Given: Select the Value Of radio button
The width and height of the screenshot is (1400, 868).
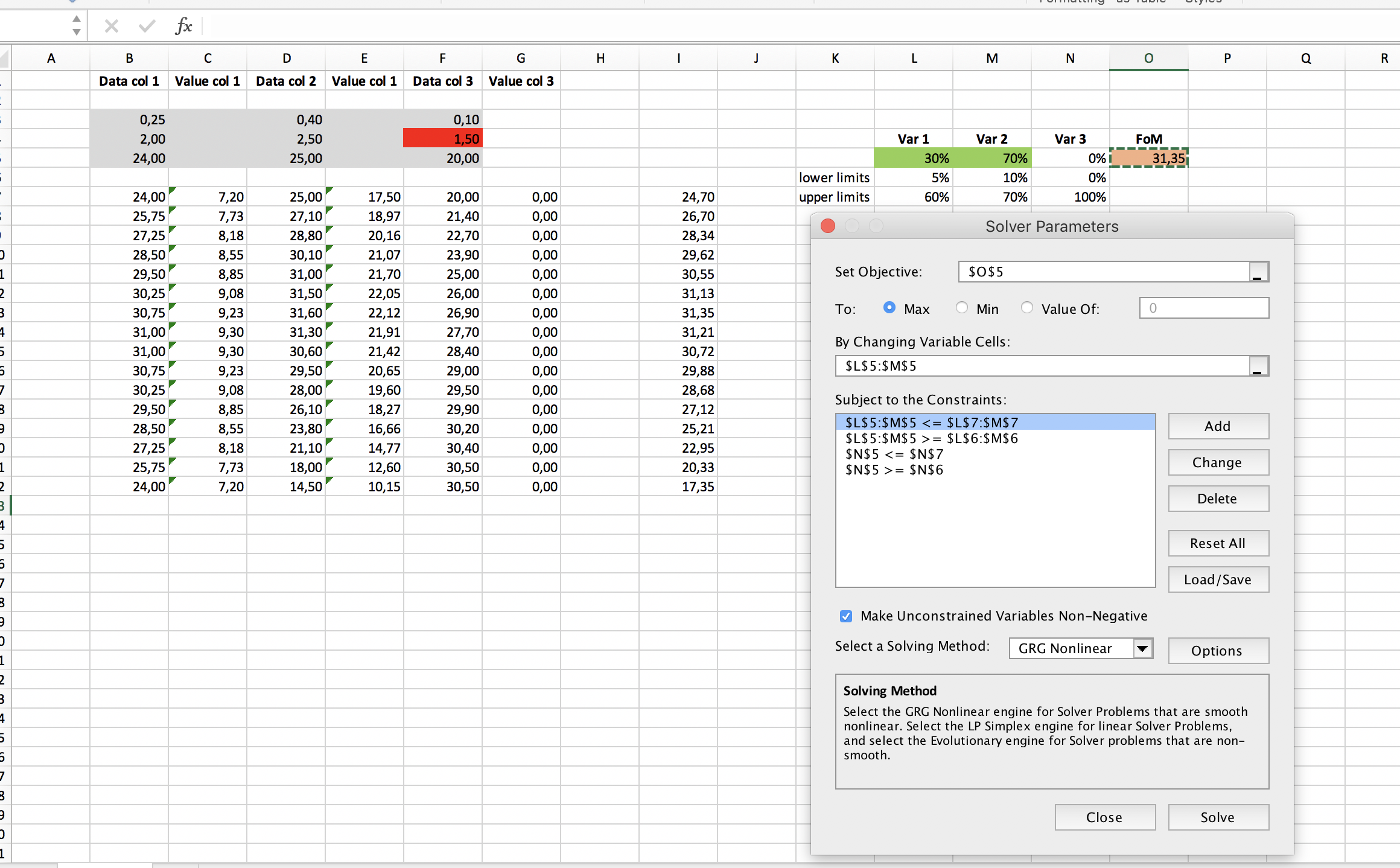Looking at the screenshot, I should point(1026,308).
